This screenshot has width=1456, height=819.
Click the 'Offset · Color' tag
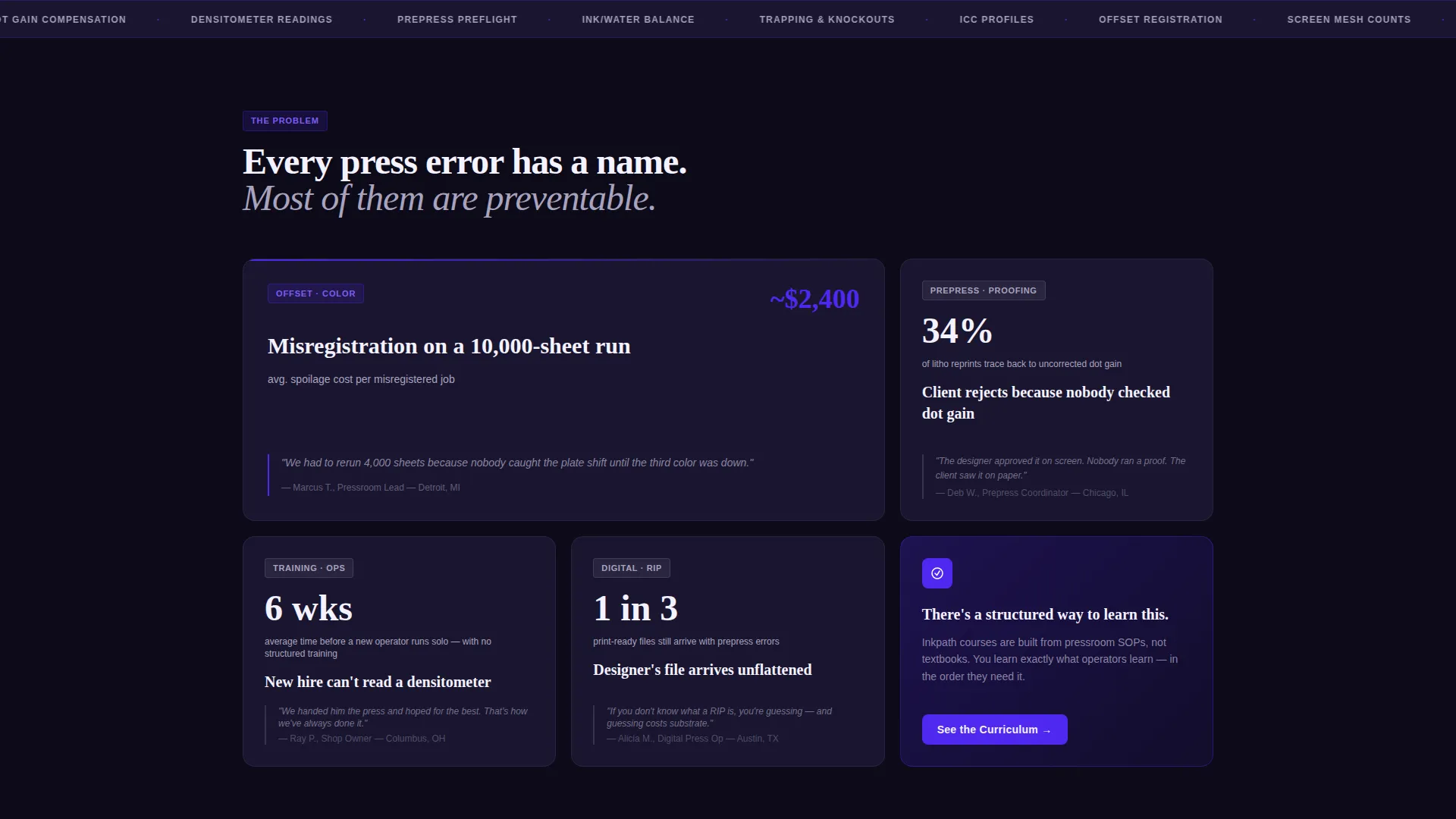[315, 293]
